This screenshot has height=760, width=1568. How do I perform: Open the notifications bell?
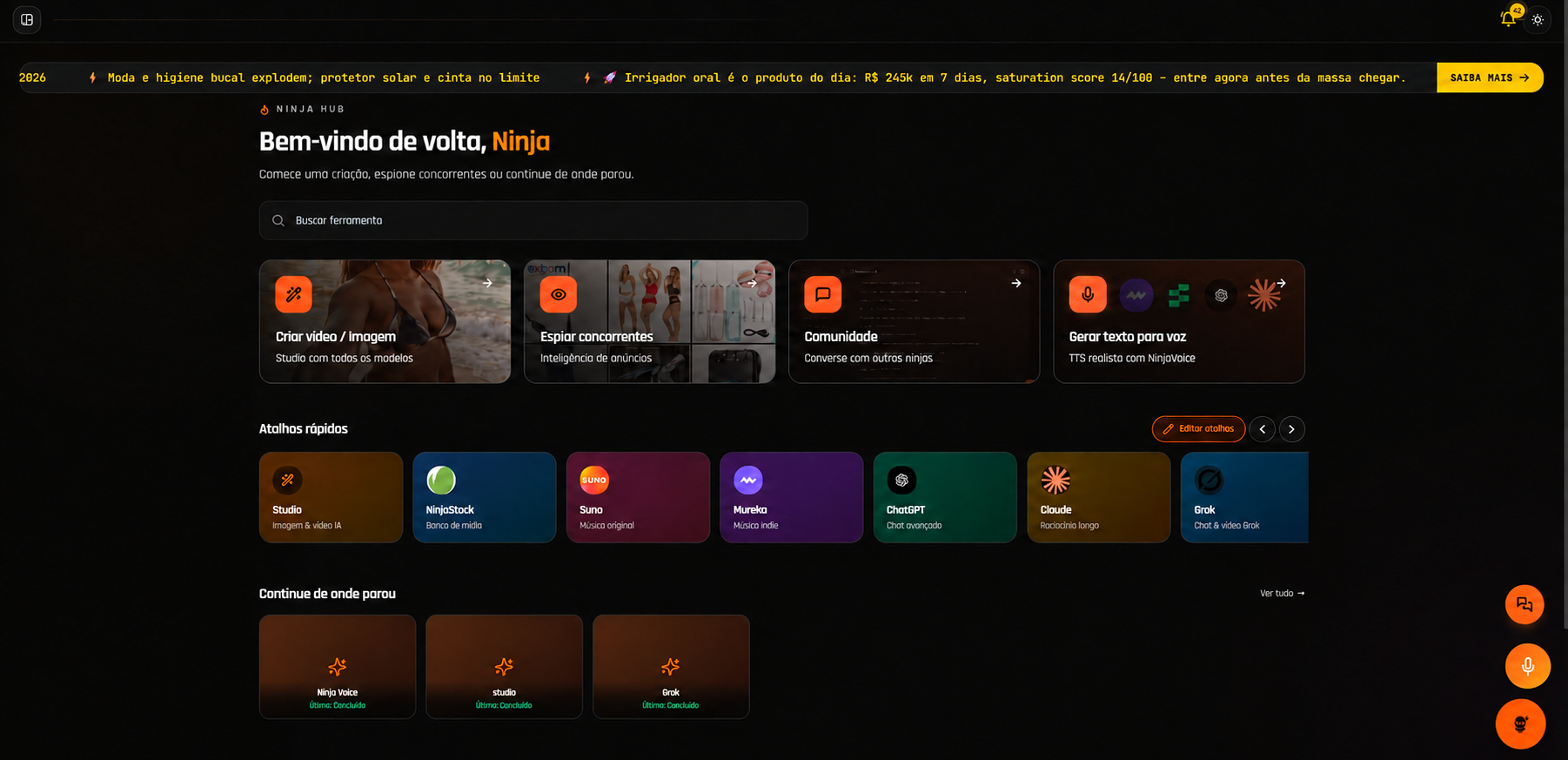[1509, 18]
